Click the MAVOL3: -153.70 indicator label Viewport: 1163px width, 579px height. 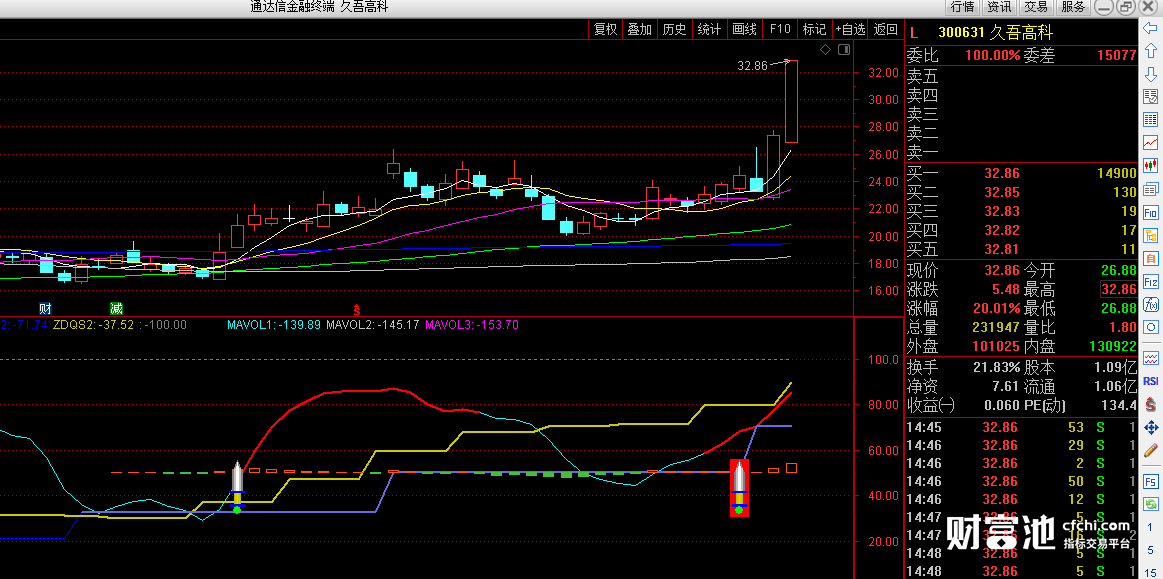click(x=472, y=325)
